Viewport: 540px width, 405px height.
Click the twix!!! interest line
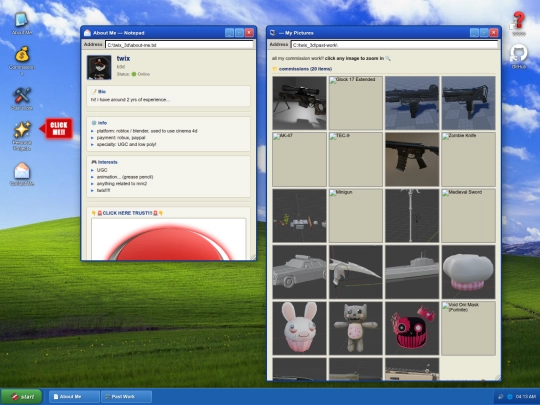[103, 190]
